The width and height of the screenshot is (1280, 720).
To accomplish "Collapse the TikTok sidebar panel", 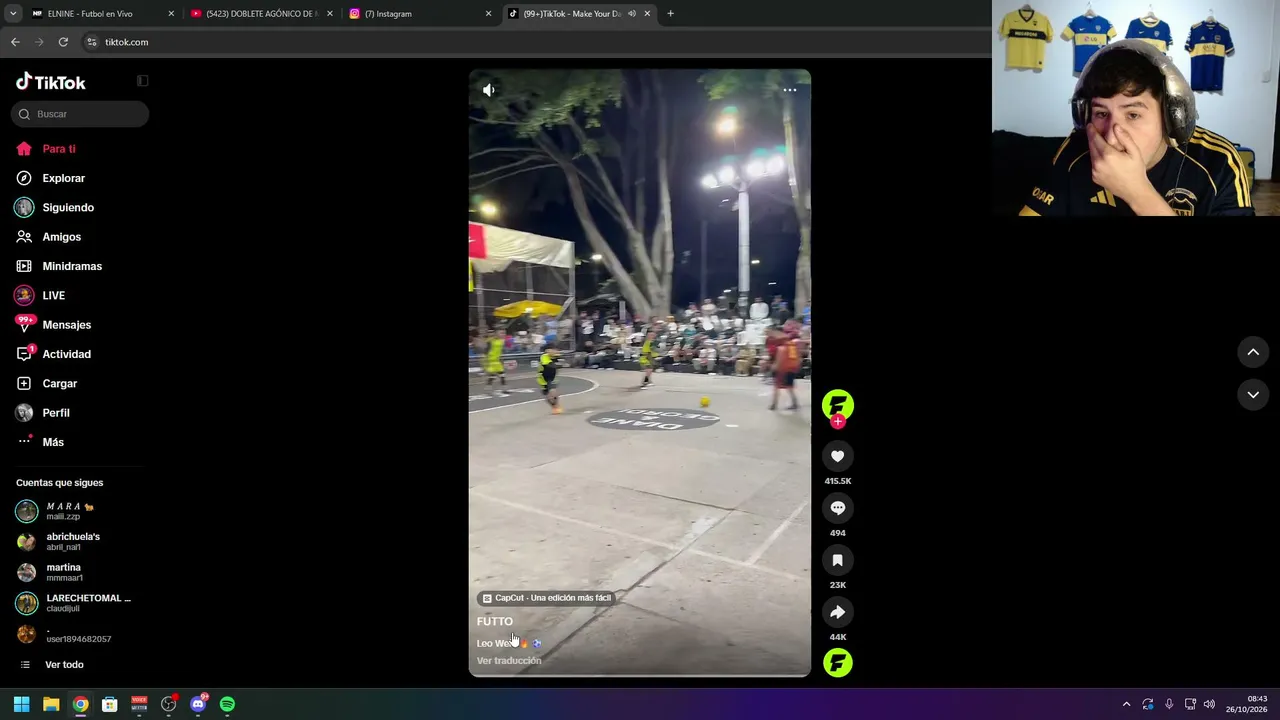I will [x=143, y=81].
